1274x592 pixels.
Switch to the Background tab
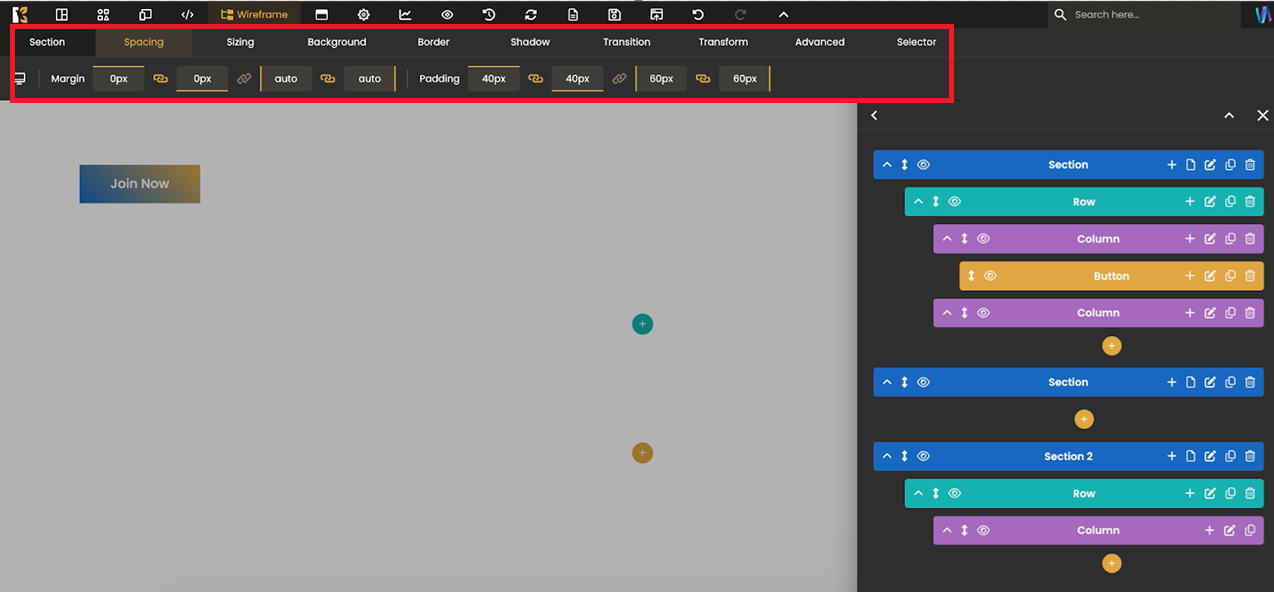coord(337,42)
